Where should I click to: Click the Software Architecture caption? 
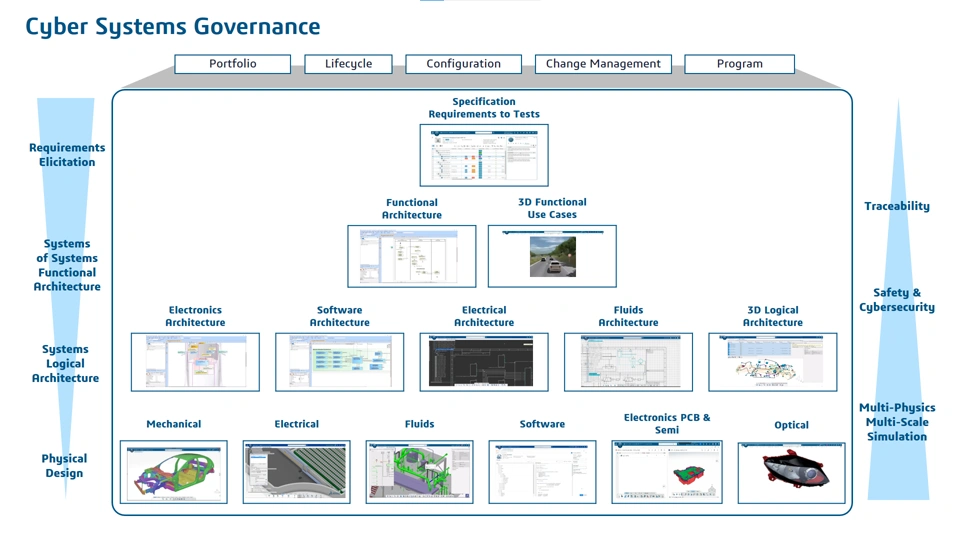pos(340,317)
